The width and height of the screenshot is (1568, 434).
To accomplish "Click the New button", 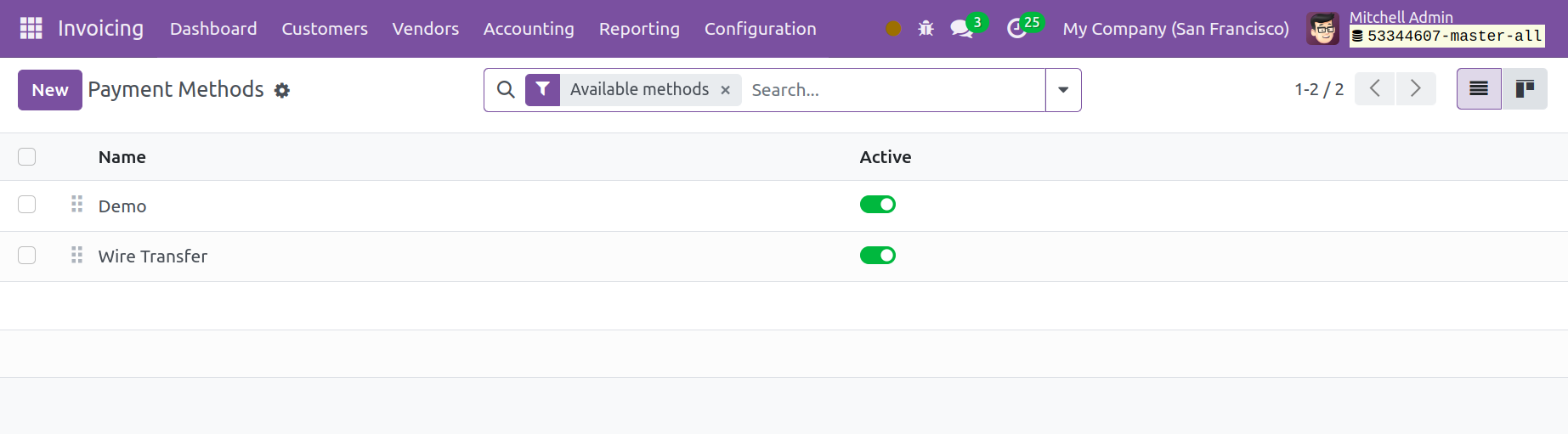I will 50,90.
